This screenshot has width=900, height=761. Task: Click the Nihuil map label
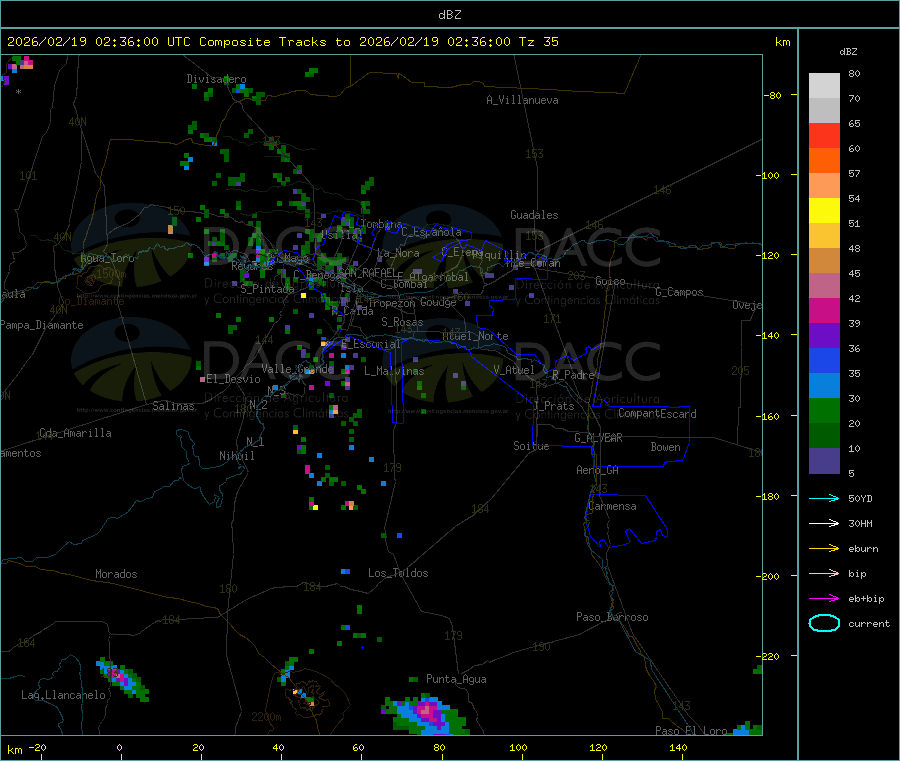[x=237, y=456]
